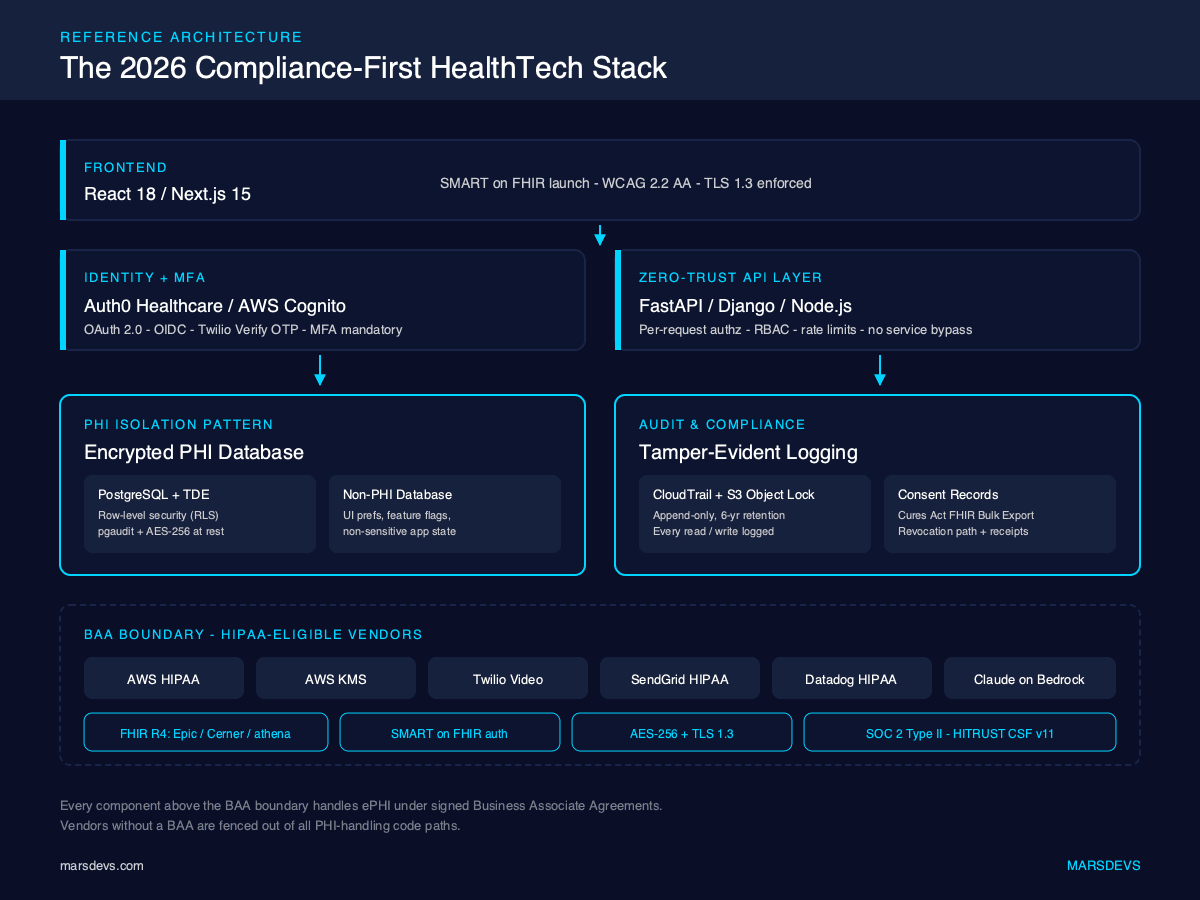Viewport: 1200px width, 900px height.
Task: Select the Tamper-Evident Logging heading
Action: click(748, 452)
